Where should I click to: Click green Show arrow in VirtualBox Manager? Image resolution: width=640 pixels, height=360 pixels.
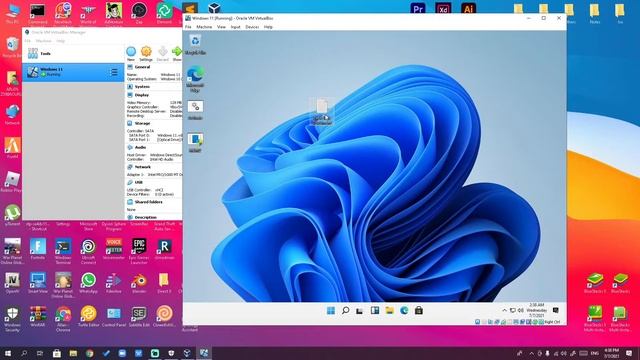pyautogui.click(x=177, y=51)
